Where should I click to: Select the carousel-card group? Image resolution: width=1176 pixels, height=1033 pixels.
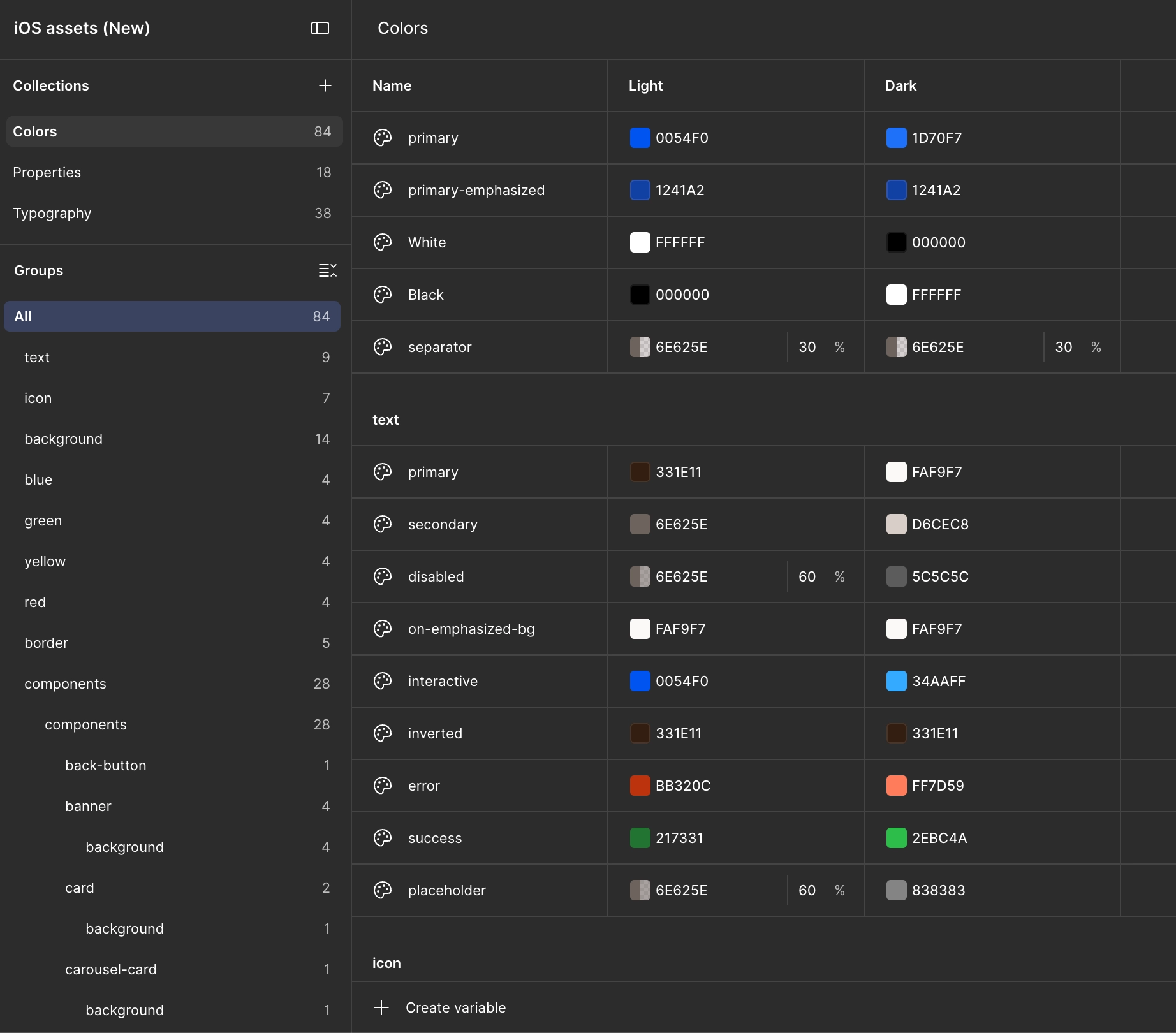[x=172, y=969]
